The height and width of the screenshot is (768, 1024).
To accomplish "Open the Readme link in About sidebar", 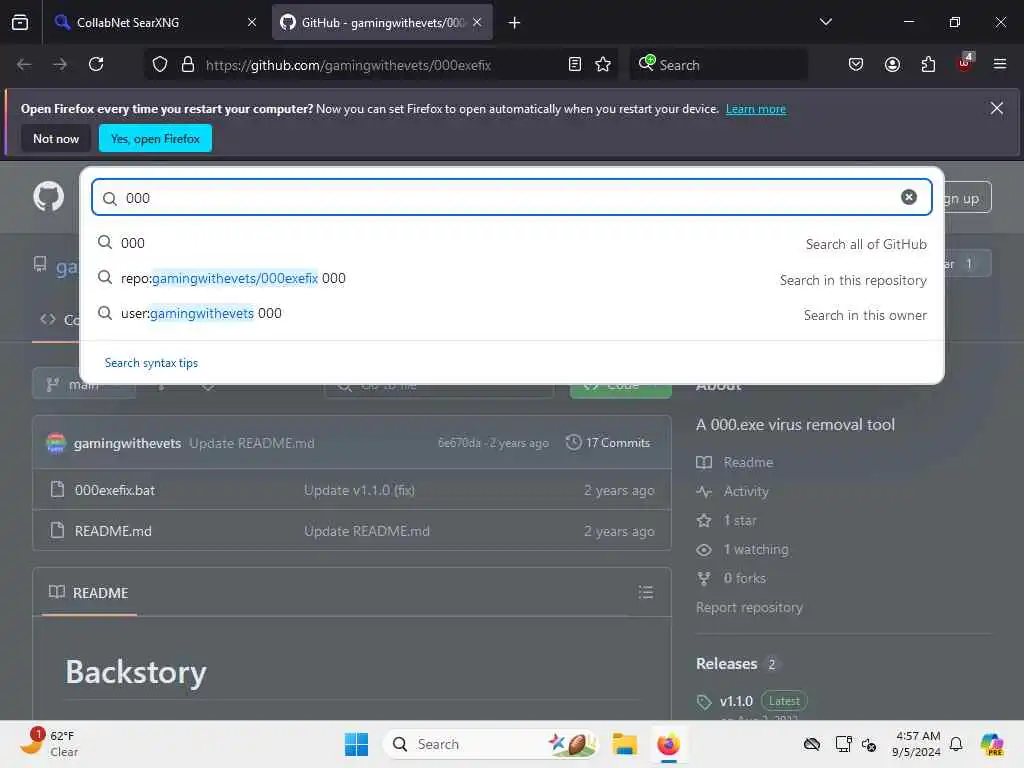I will [x=748, y=462].
